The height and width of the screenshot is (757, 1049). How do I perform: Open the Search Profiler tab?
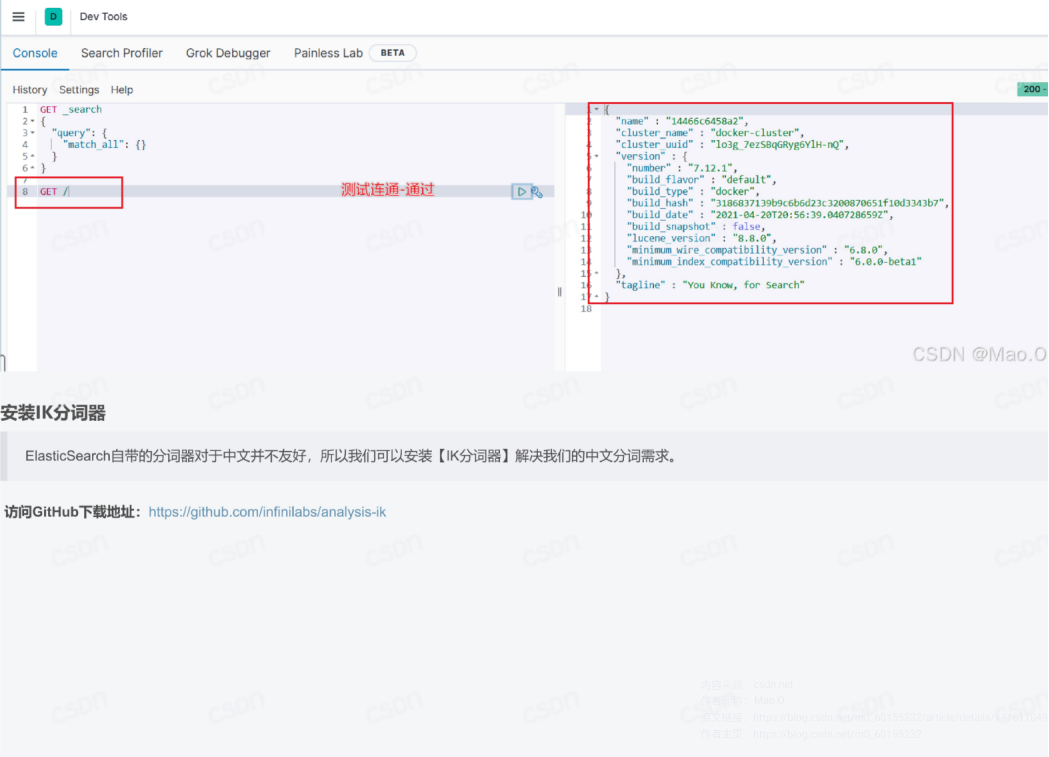pos(122,53)
